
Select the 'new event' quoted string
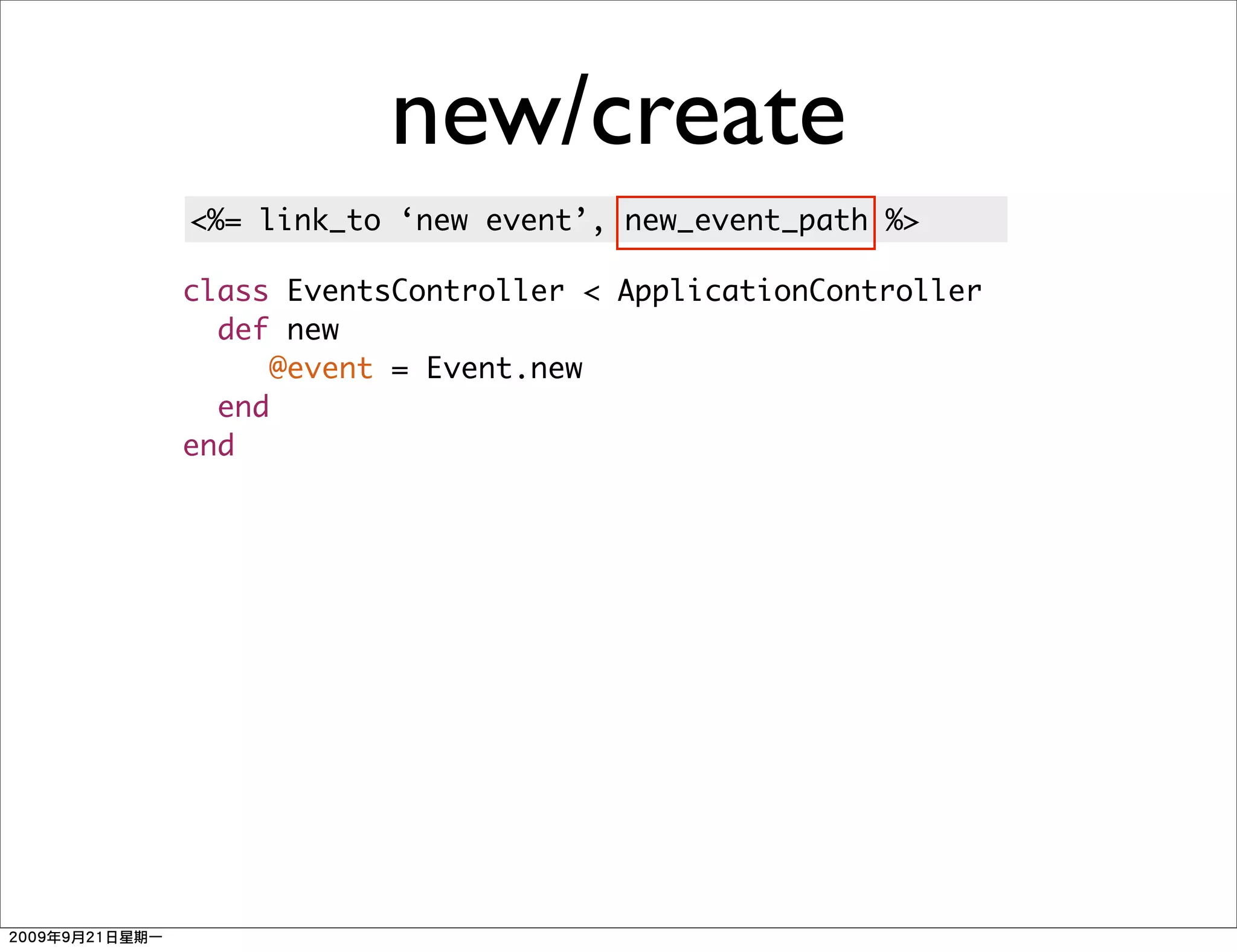pos(493,220)
